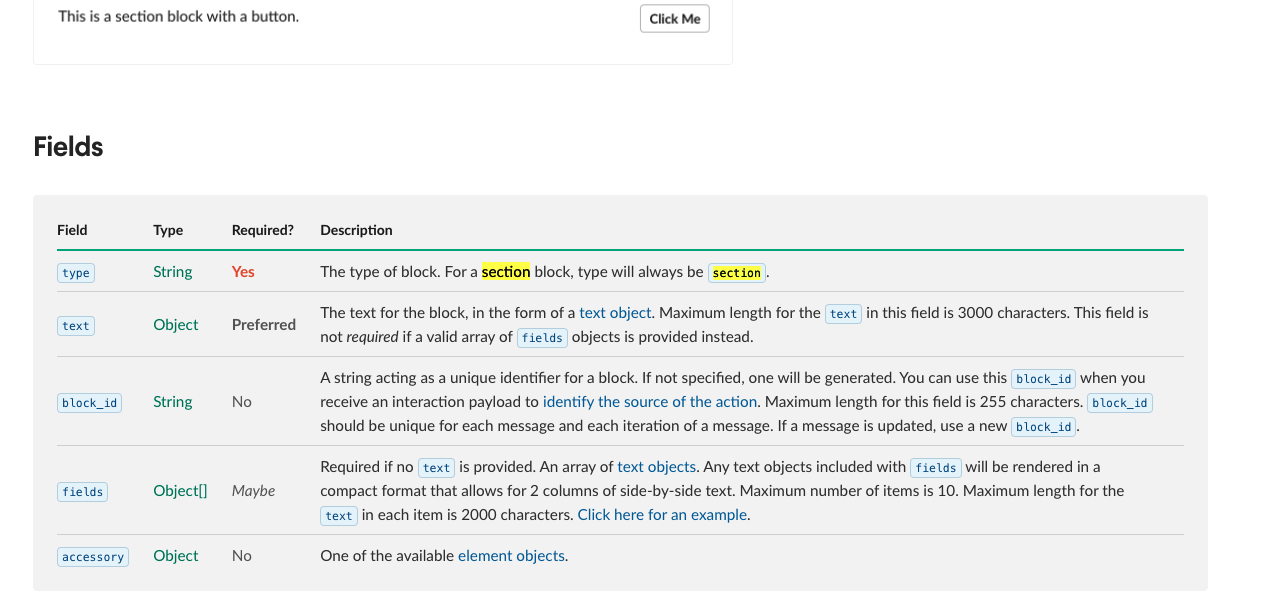Click the "accessory" field name tag
Image resolution: width=1273 pixels, height=614 pixels.
point(93,557)
